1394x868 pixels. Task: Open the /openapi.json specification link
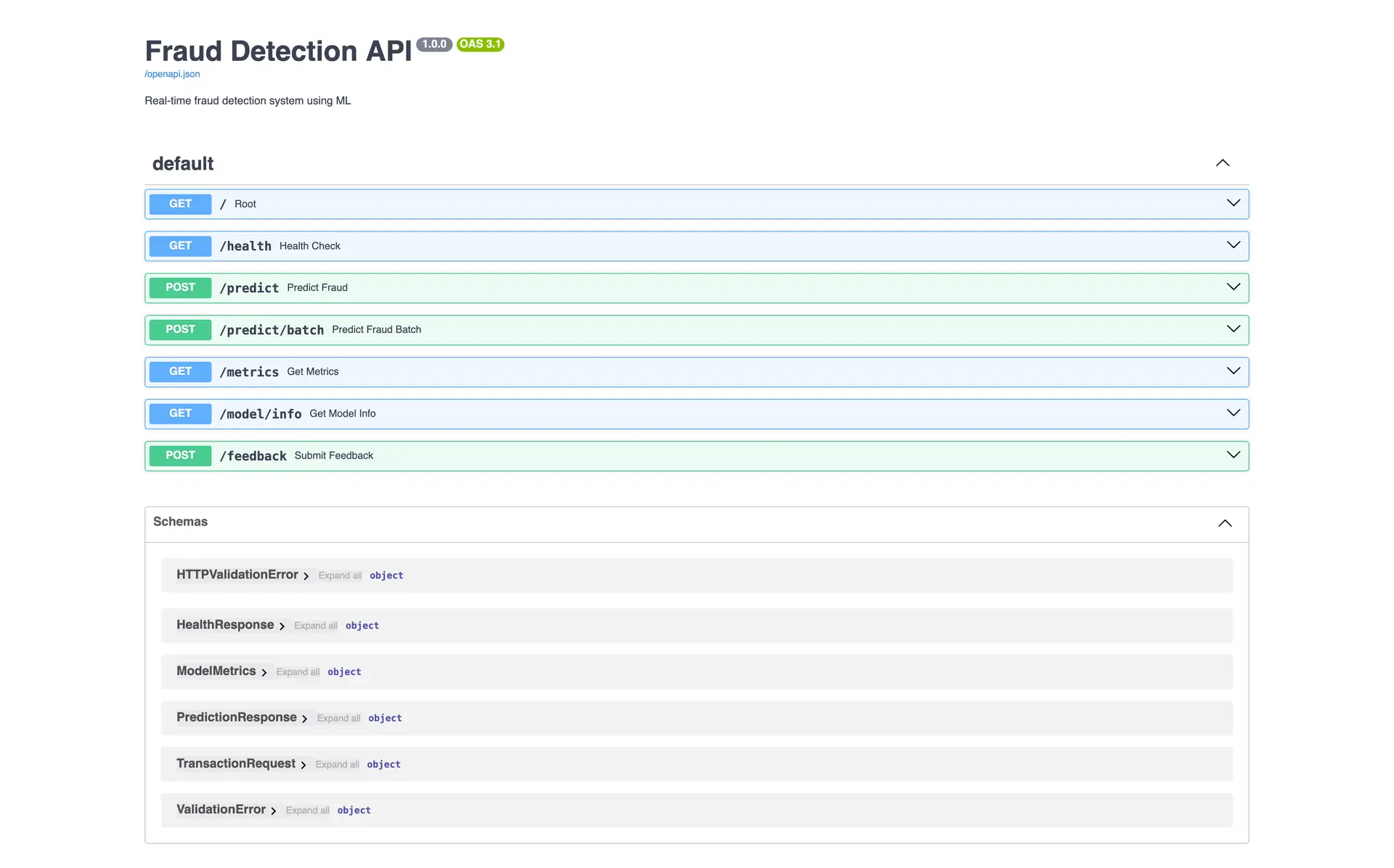172,73
